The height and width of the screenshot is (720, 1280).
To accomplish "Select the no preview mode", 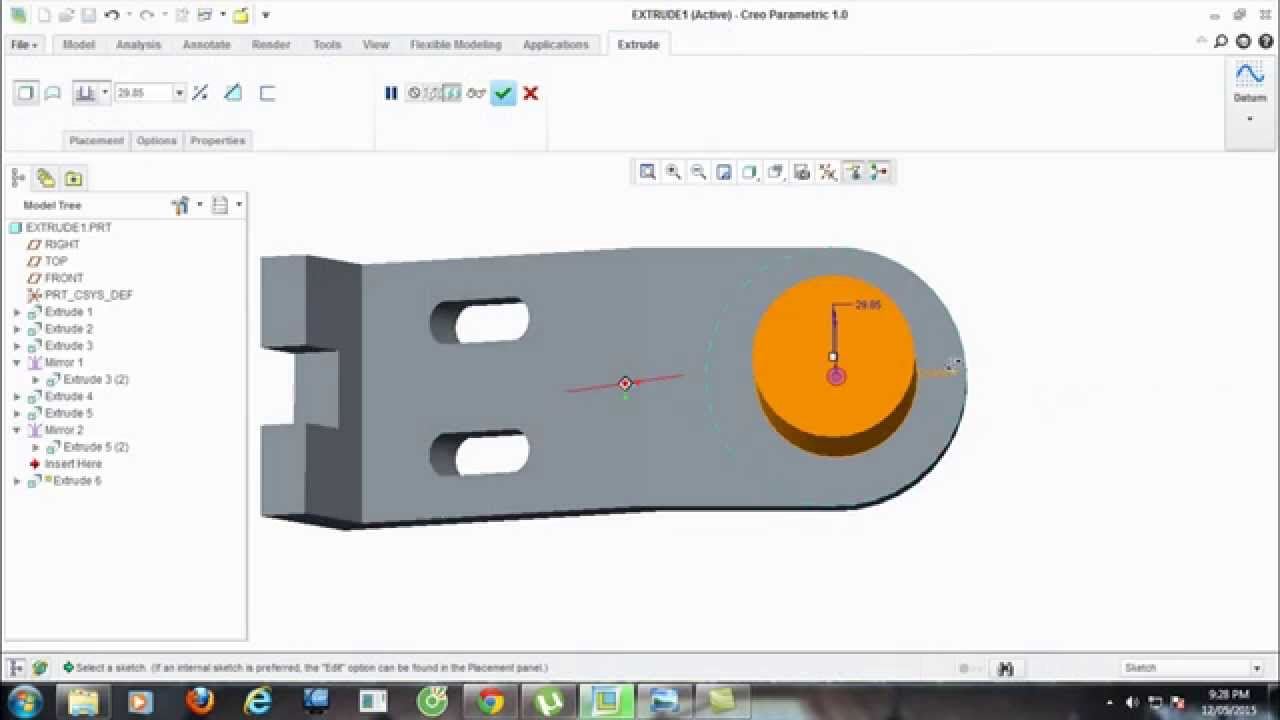I will tap(414, 93).
